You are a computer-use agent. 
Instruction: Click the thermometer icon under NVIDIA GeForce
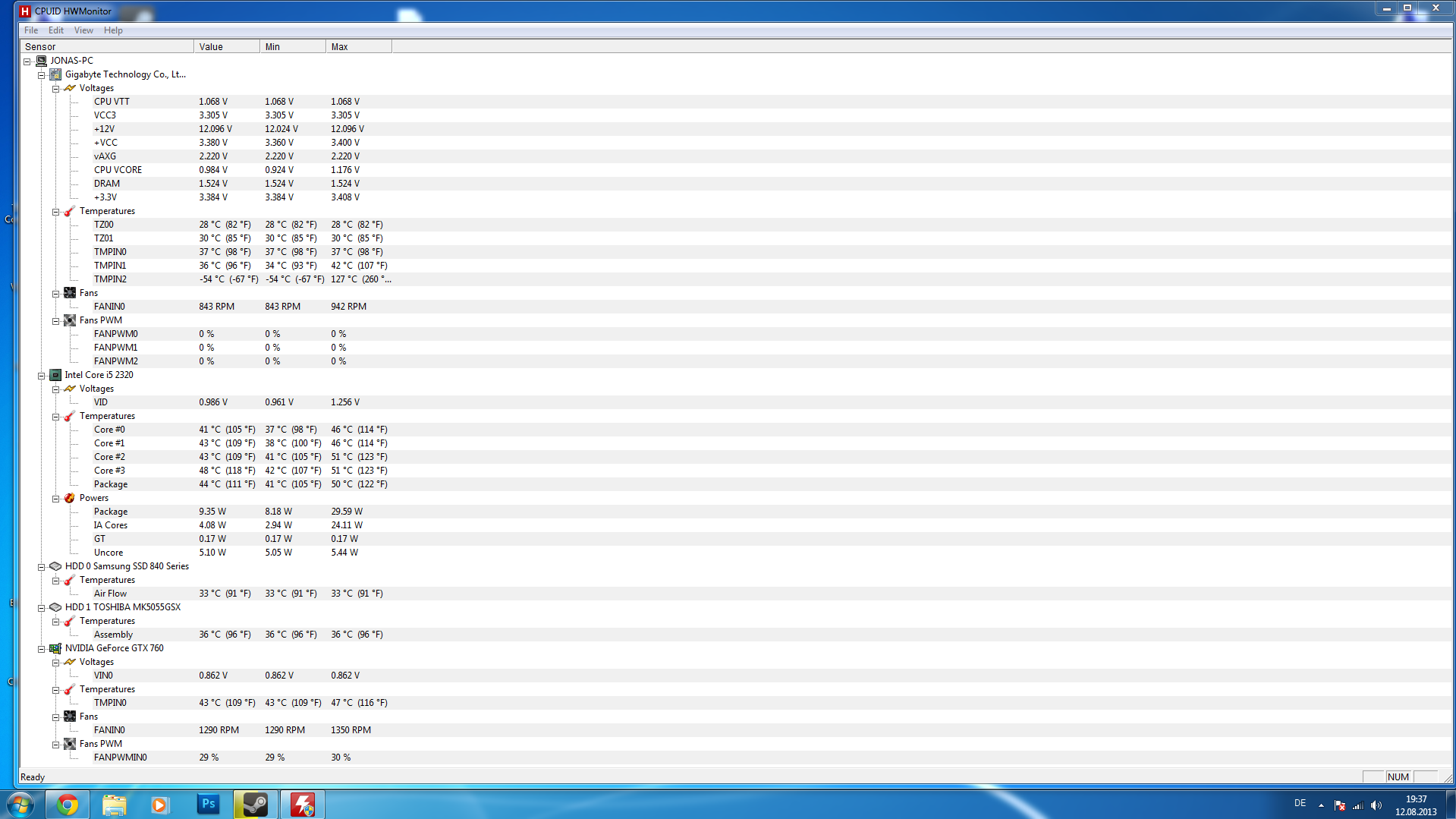(70, 689)
